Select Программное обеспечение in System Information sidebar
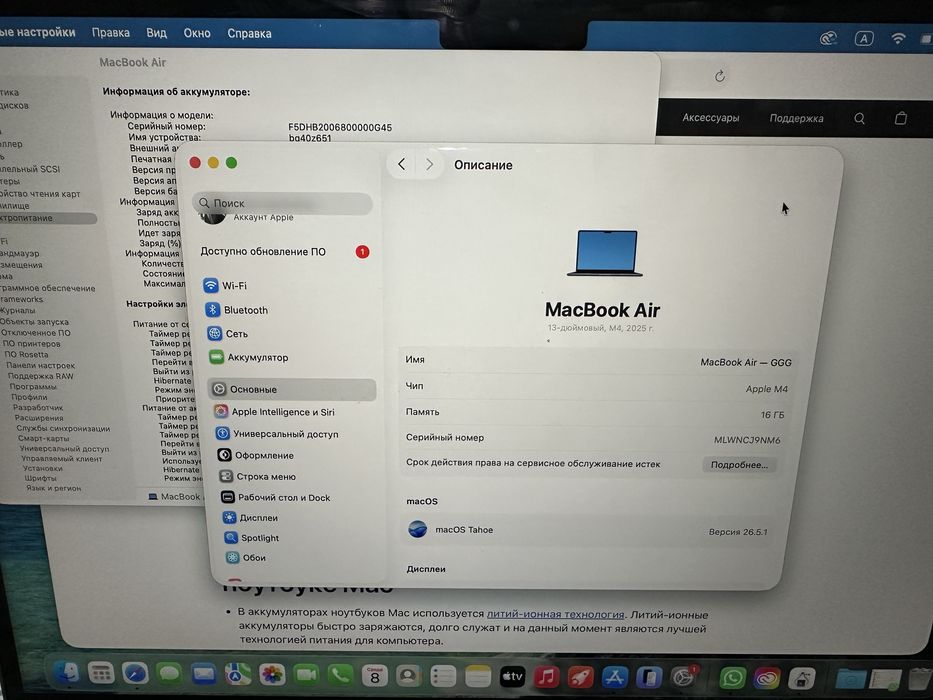 tap(47, 288)
